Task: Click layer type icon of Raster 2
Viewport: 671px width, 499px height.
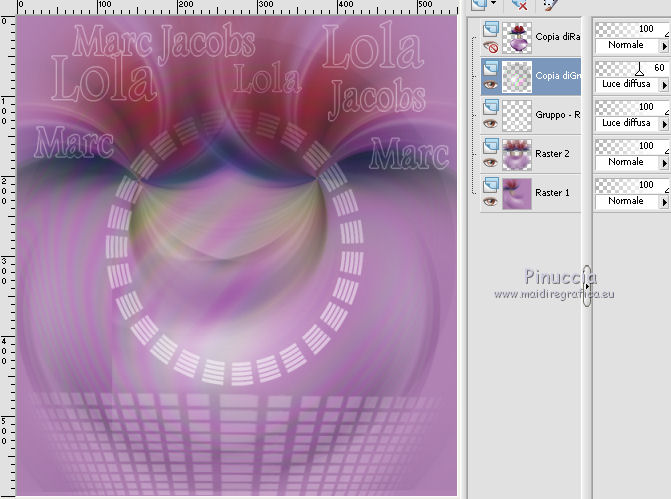Action: pyautogui.click(x=491, y=146)
